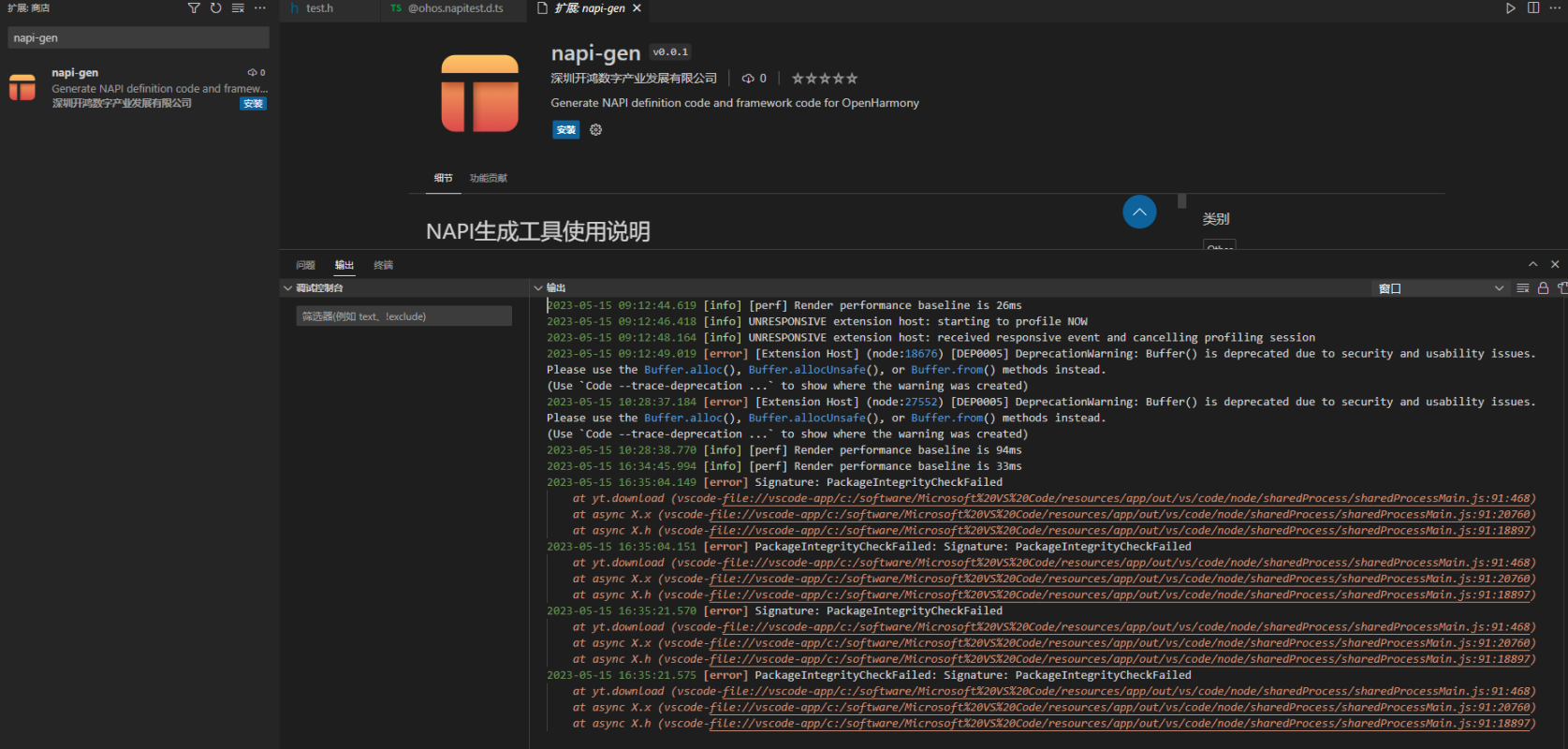The height and width of the screenshot is (749, 1568).
Task: Open the manage gear next to install
Action: [596, 130]
